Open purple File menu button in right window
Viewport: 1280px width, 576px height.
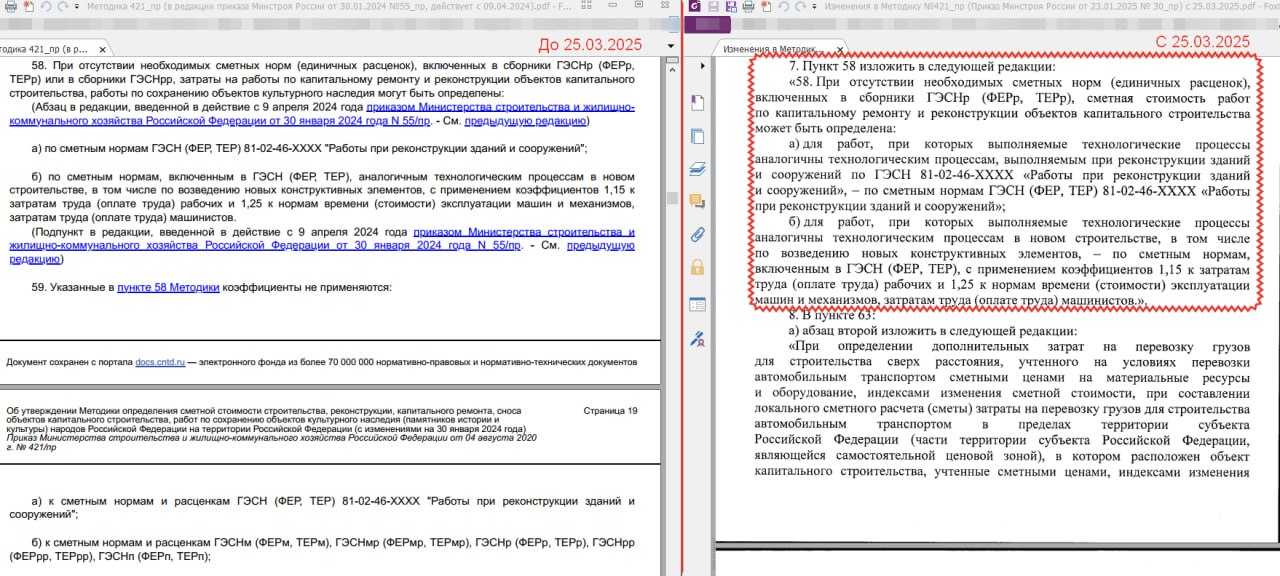pos(709,25)
